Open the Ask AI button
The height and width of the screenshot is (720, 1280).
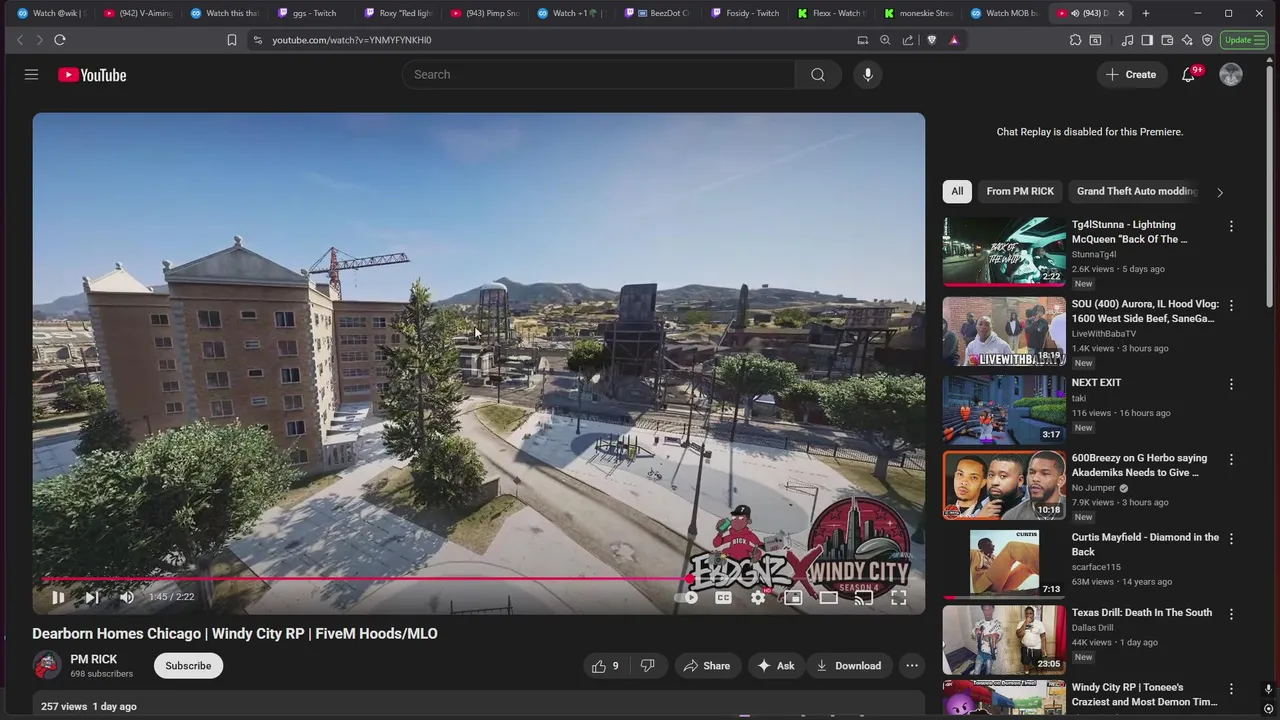point(776,666)
